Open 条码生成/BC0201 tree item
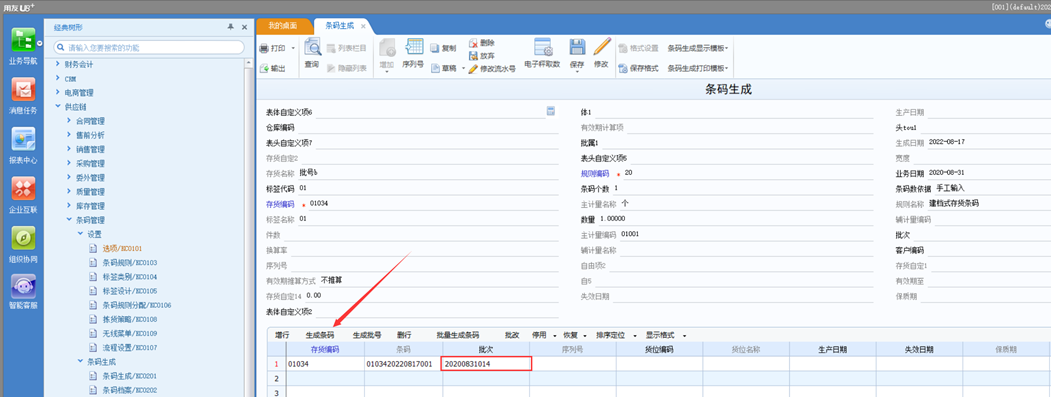 [129, 376]
